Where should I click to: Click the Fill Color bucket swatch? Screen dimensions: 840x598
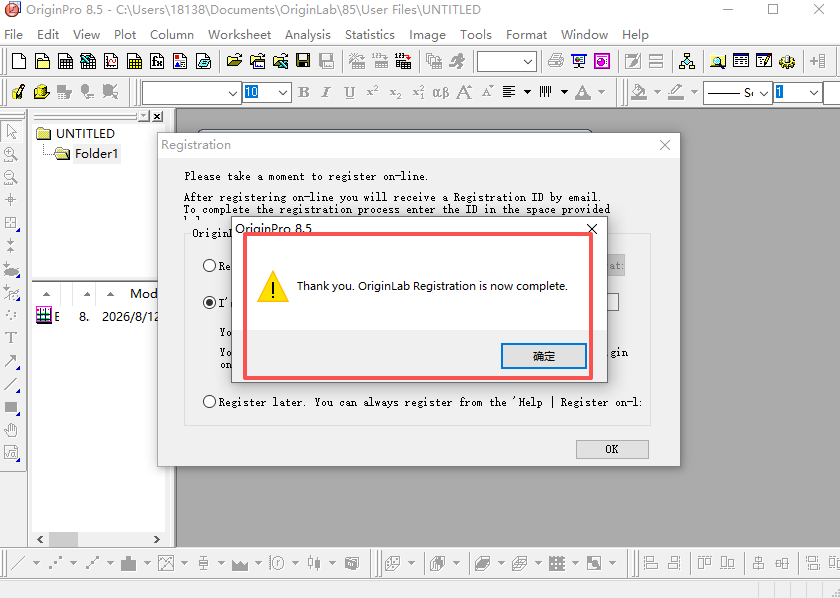pos(639,92)
